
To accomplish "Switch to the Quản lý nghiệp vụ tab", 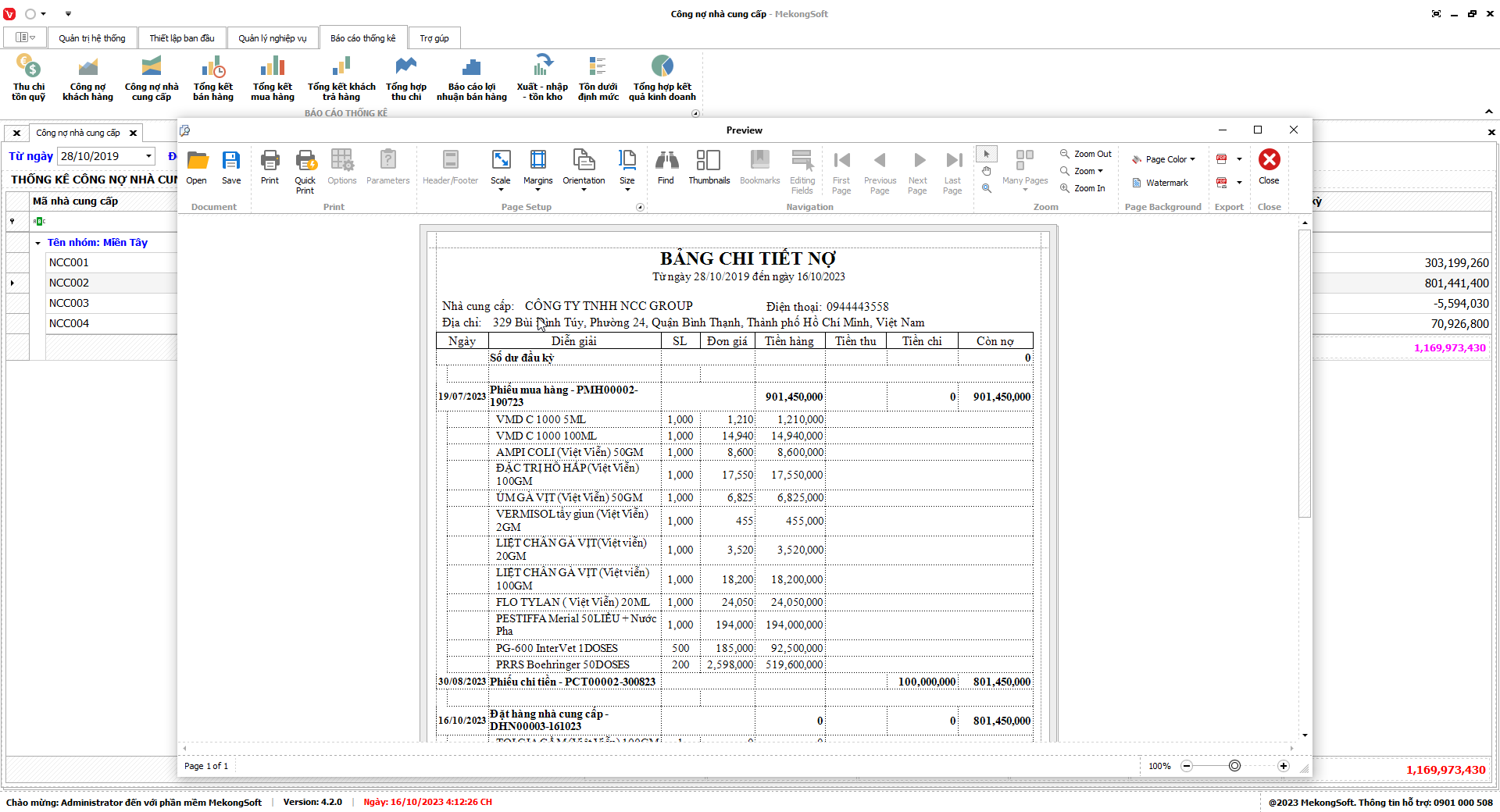I will [272, 38].
